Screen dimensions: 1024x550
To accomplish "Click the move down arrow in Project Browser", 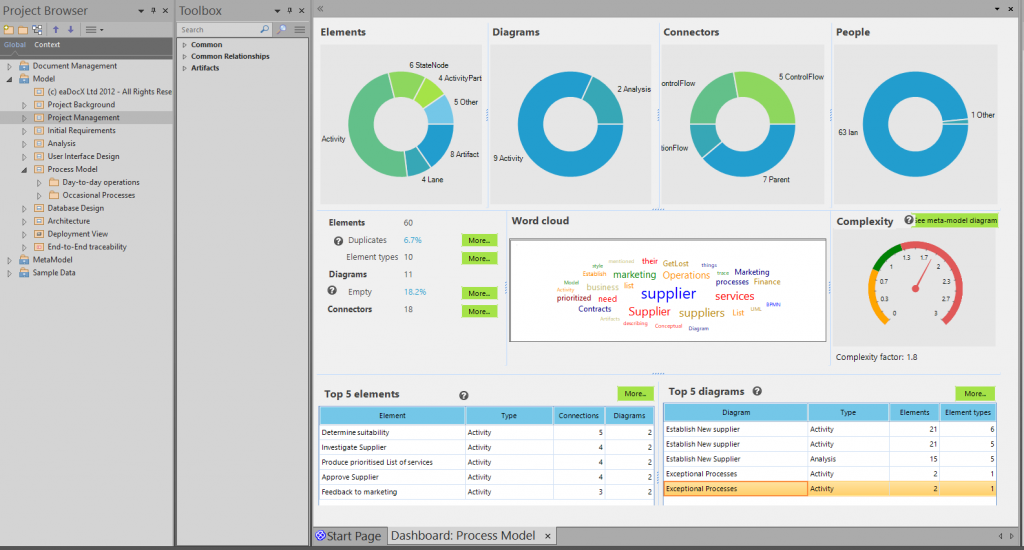I will pos(70,30).
